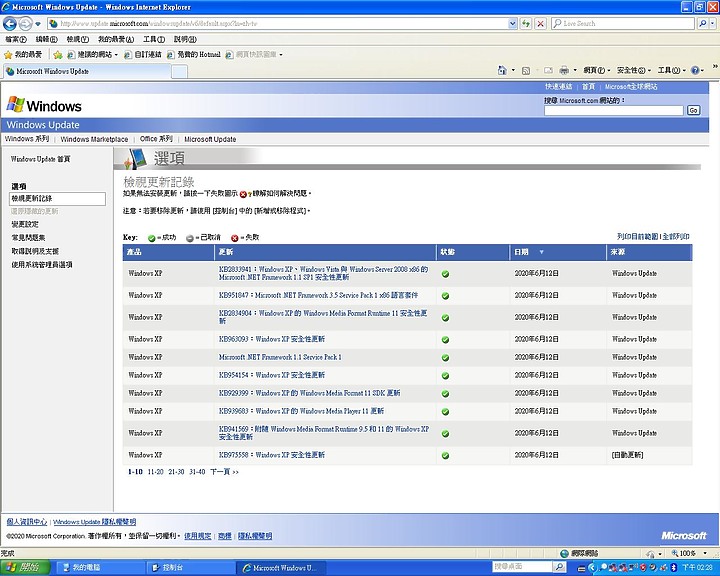Image resolution: width=720 pixels, height=576 pixels.
Task: Click the red failure icon in the instructions
Action: click(243, 194)
